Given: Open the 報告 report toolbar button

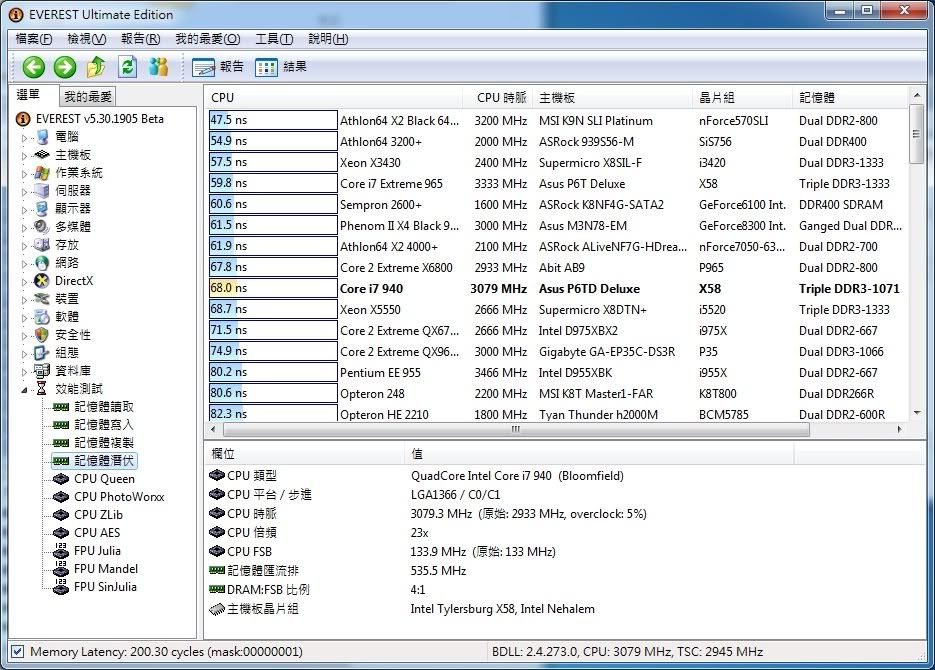Looking at the screenshot, I should (x=218, y=67).
